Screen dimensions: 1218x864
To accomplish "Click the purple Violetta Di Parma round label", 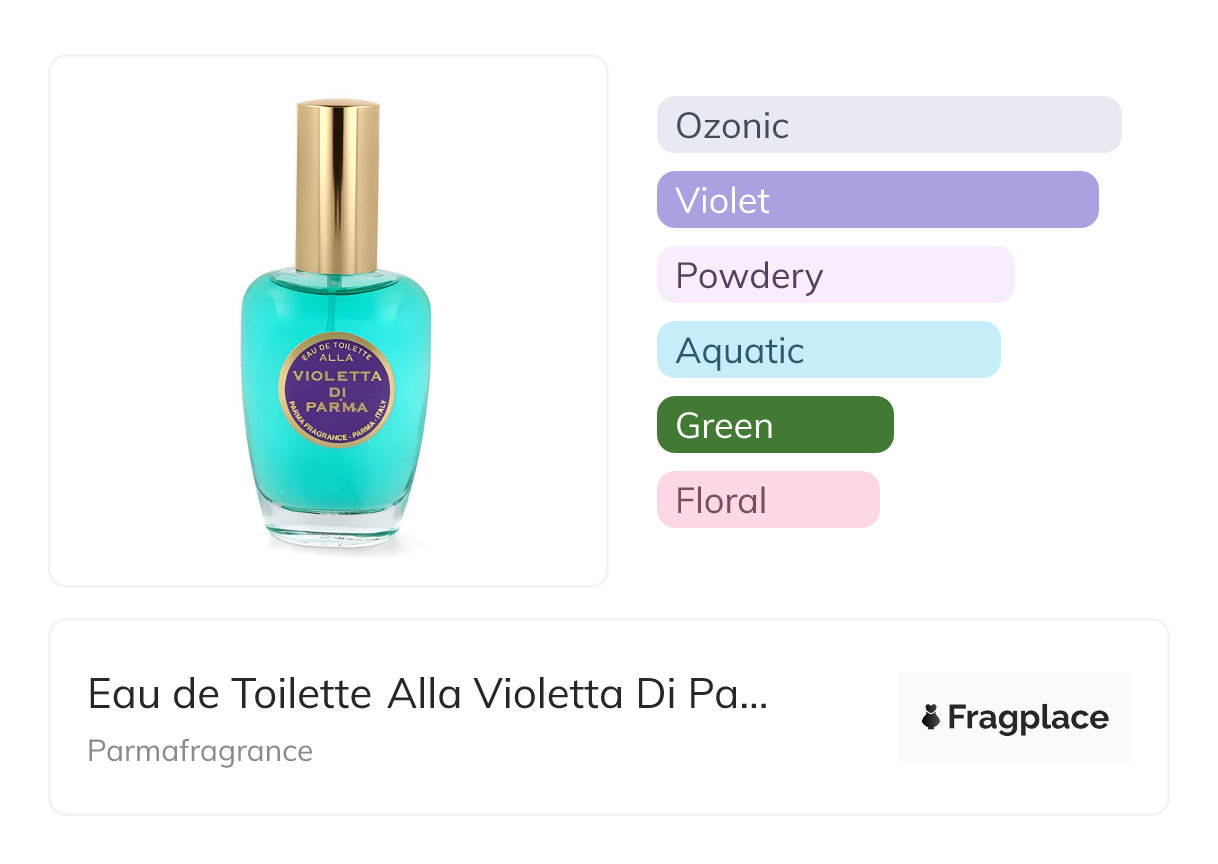I will 337,392.
